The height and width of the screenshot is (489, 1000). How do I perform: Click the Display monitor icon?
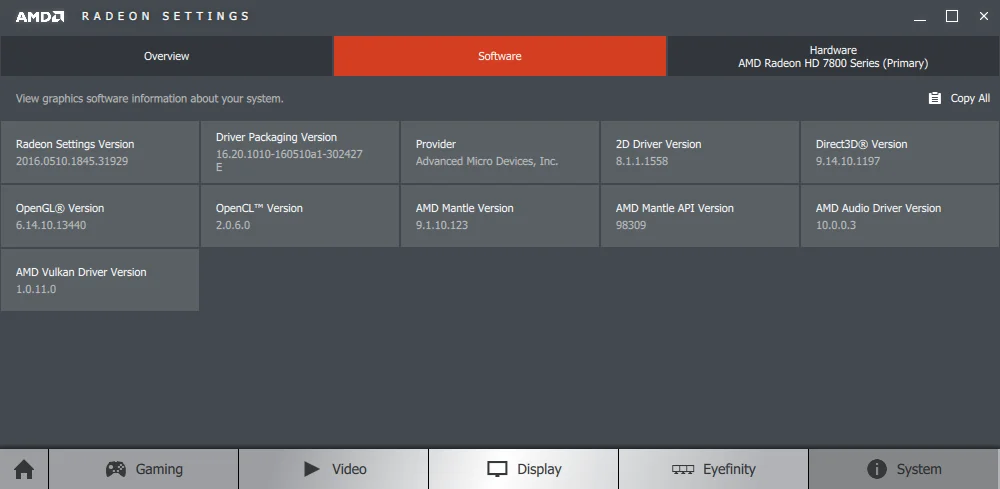(497, 469)
